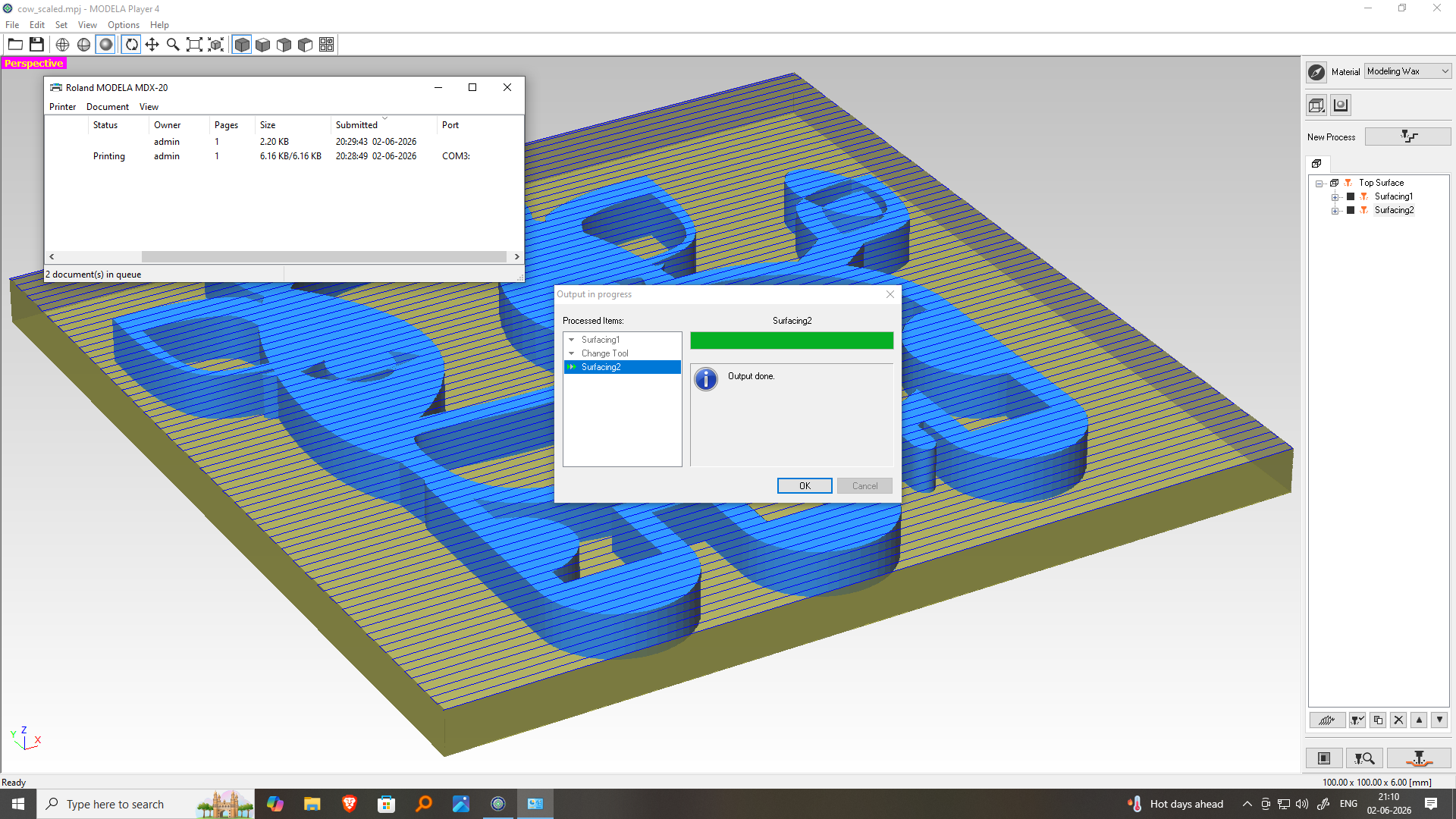Open View menu in print queue window
The height and width of the screenshot is (819, 1456).
149,107
